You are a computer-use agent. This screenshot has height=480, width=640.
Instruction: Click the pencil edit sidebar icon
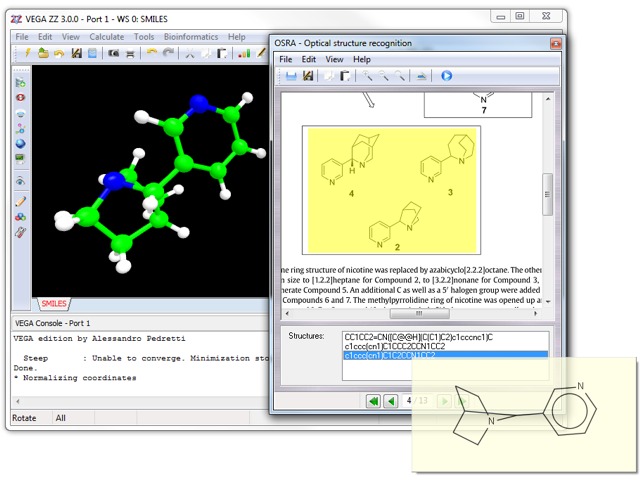pos(20,201)
